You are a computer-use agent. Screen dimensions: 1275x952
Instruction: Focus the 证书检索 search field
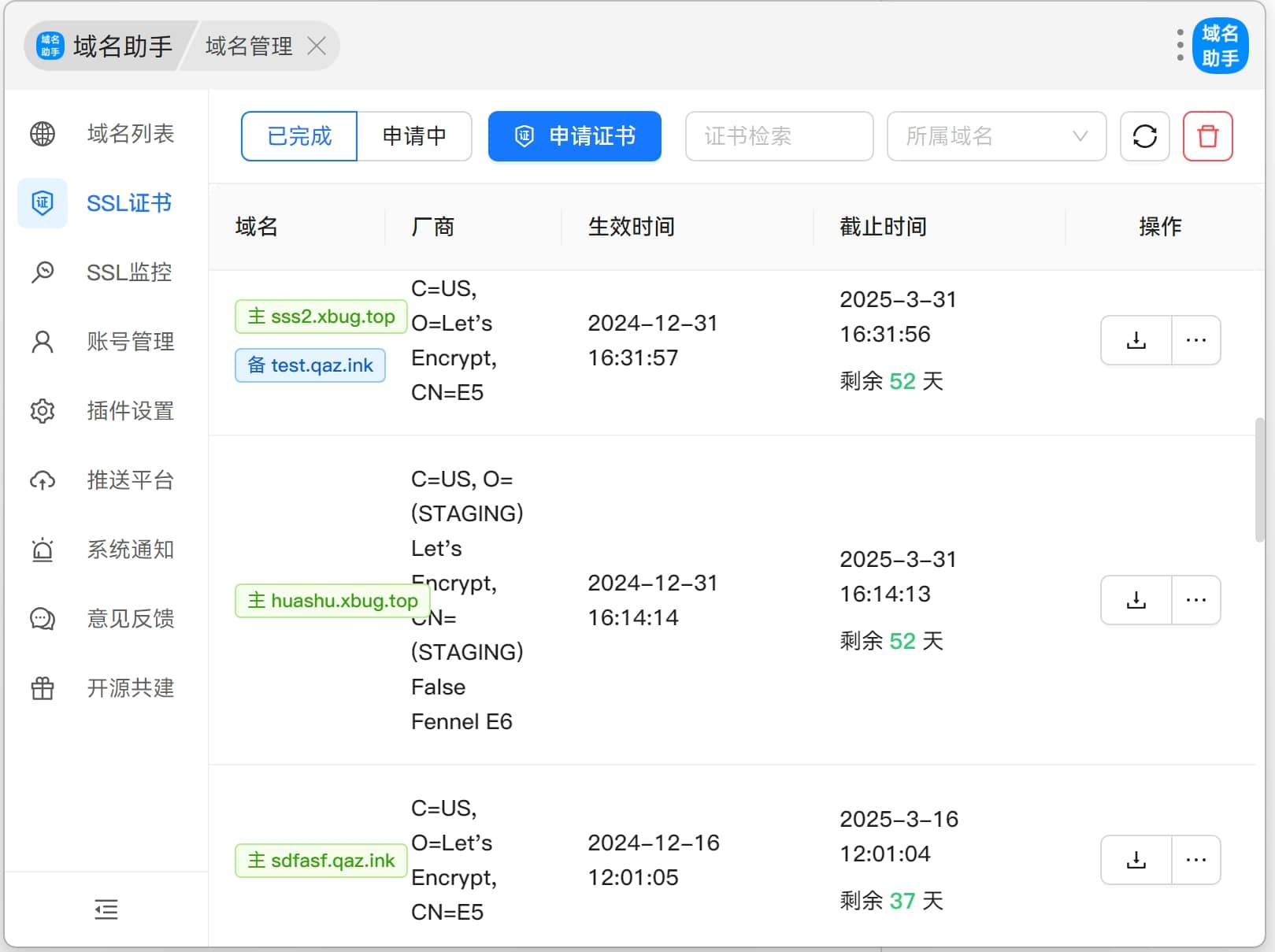click(x=778, y=136)
